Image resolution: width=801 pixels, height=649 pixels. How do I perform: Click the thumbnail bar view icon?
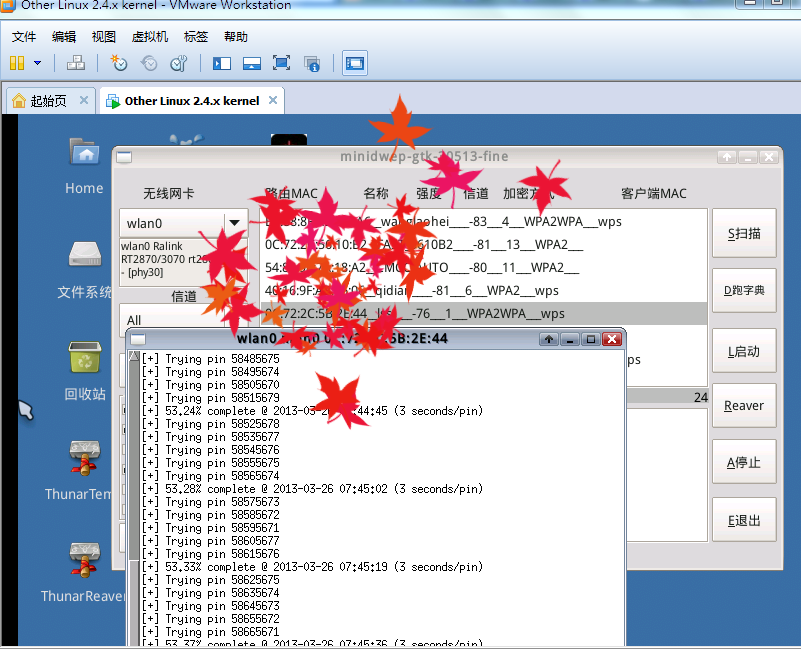tap(252, 63)
